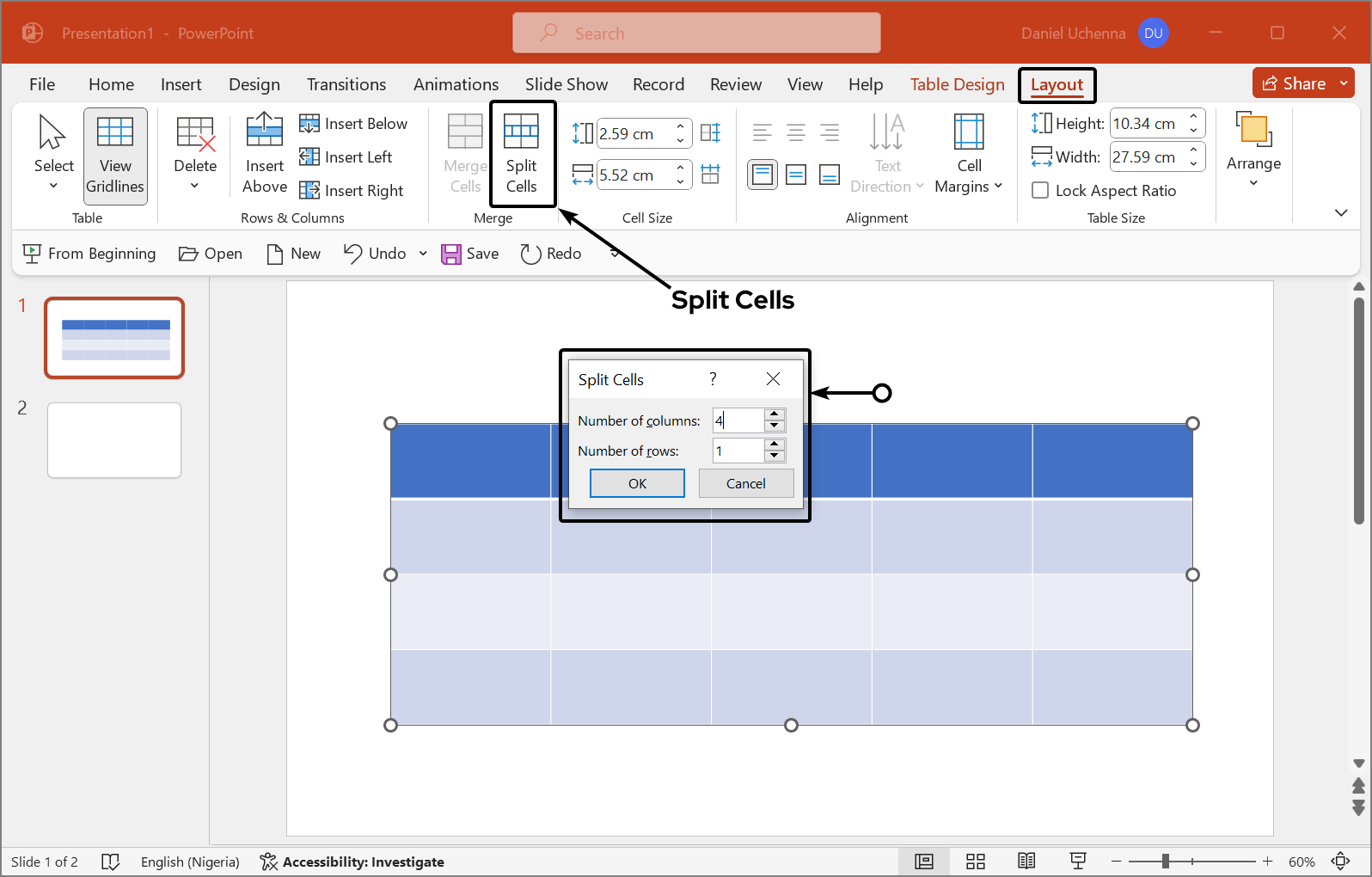1372x877 pixels.
Task: Open the Transitions tab
Action: (346, 84)
